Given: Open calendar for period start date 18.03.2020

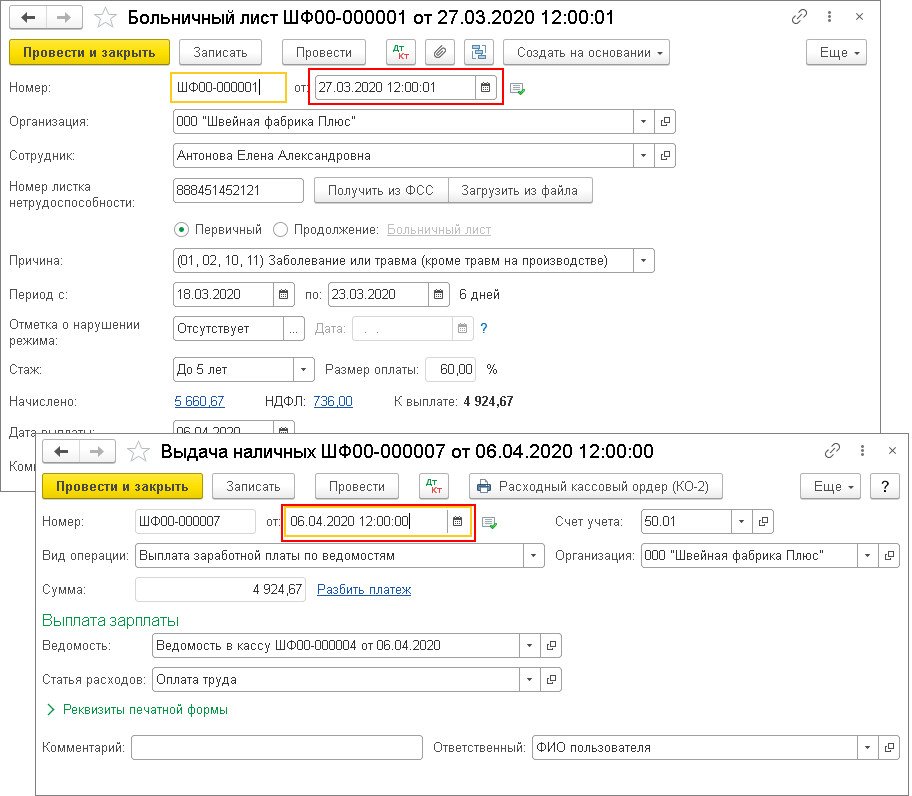Looking at the screenshot, I should coord(285,295).
